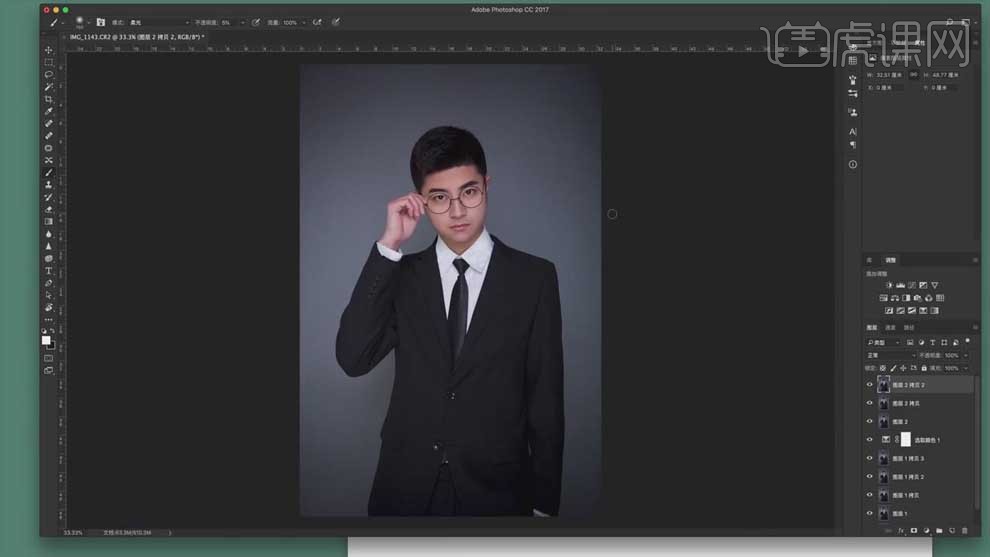Image resolution: width=990 pixels, height=557 pixels.
Task: Select the Path Selection tool
Action: [49, 295]
